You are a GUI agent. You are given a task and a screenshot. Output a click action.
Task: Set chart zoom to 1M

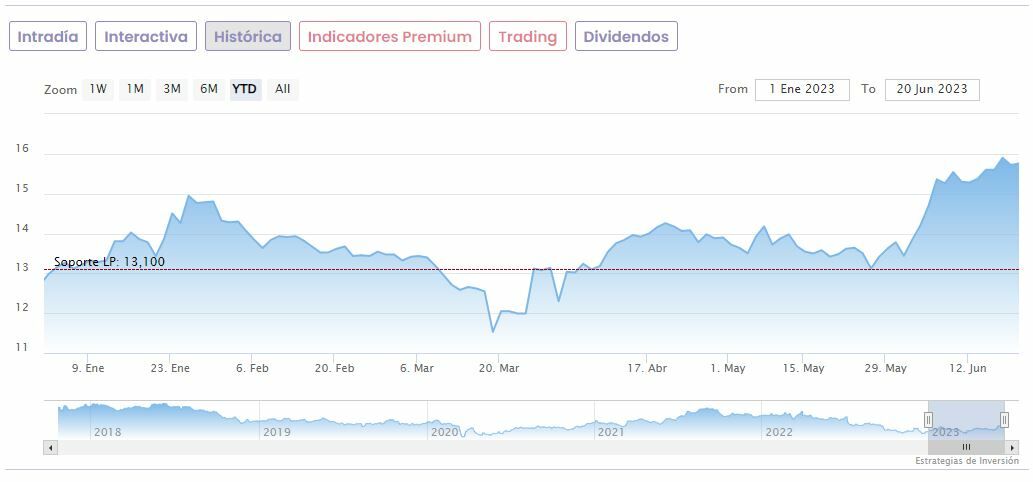pyautogui.click(x=135, y=89)
